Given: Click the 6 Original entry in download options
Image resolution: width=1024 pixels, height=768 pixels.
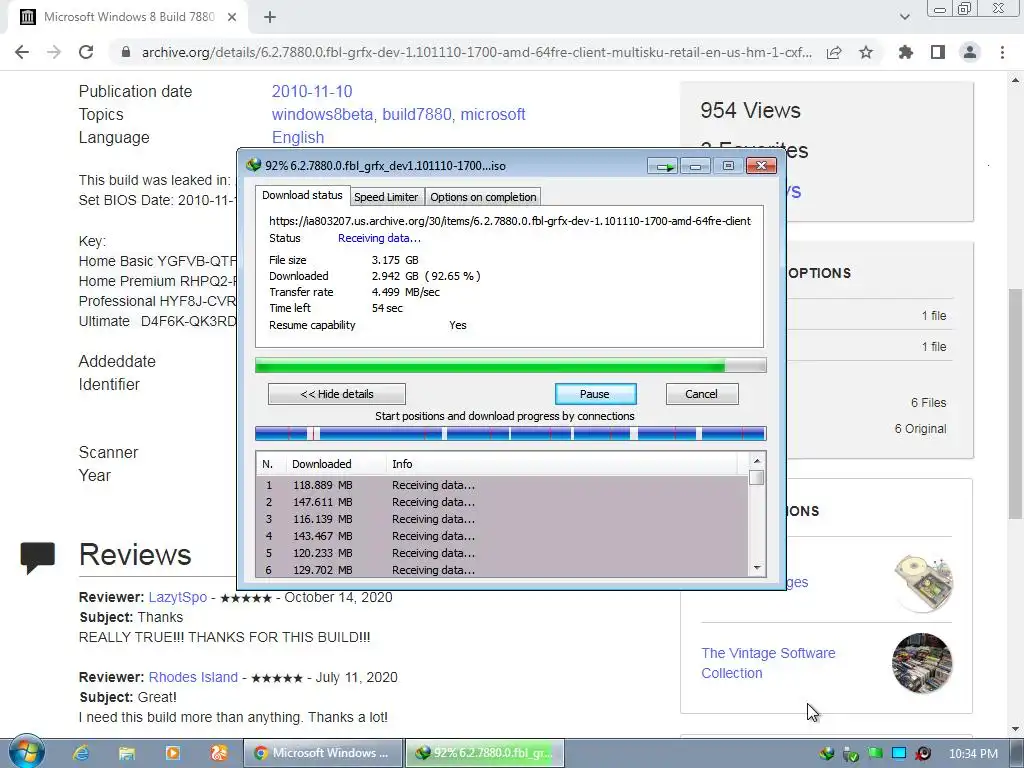Looking at the screenshot, I should tap(920, 429).
